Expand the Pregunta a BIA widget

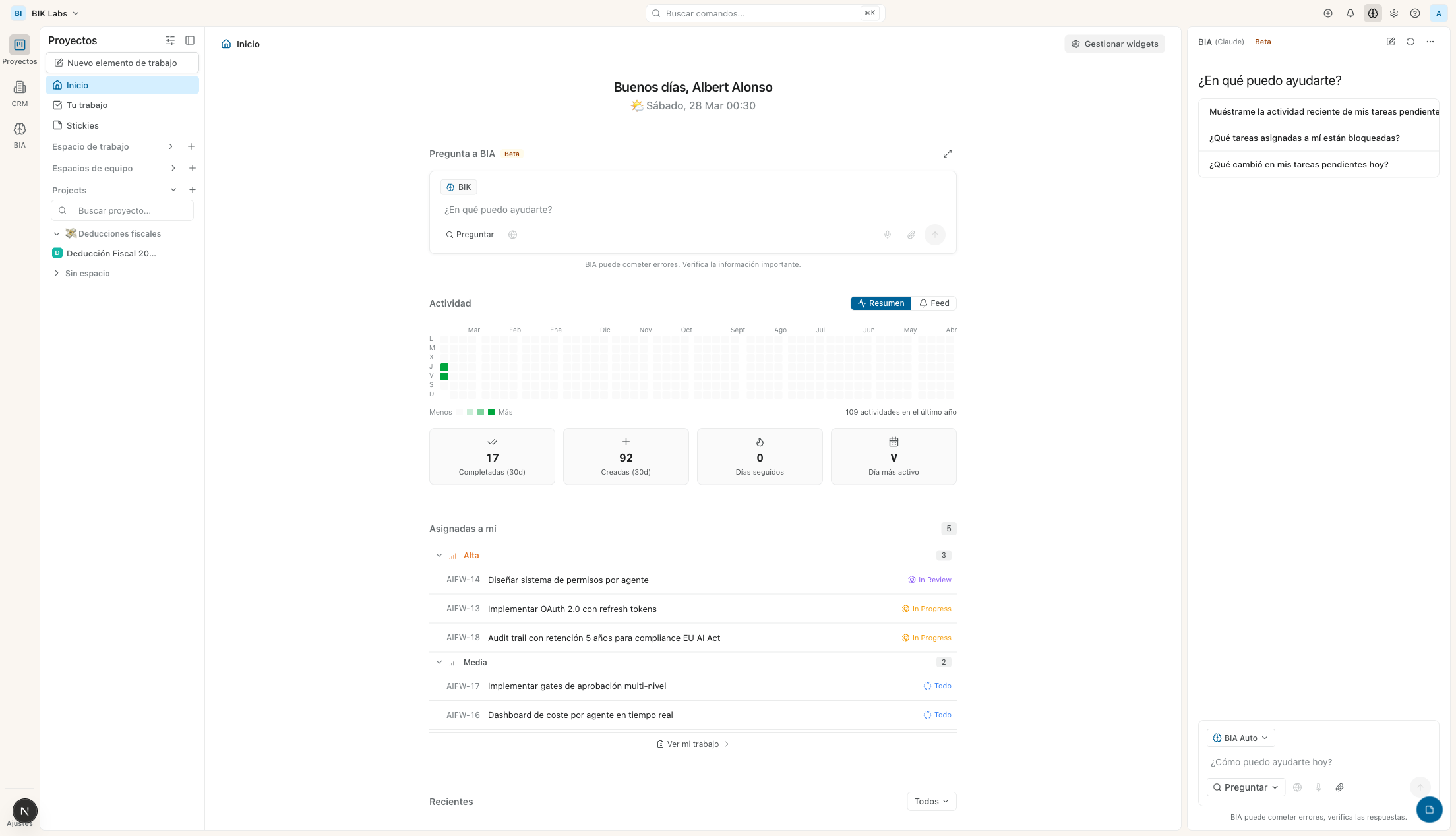(947, 154)
